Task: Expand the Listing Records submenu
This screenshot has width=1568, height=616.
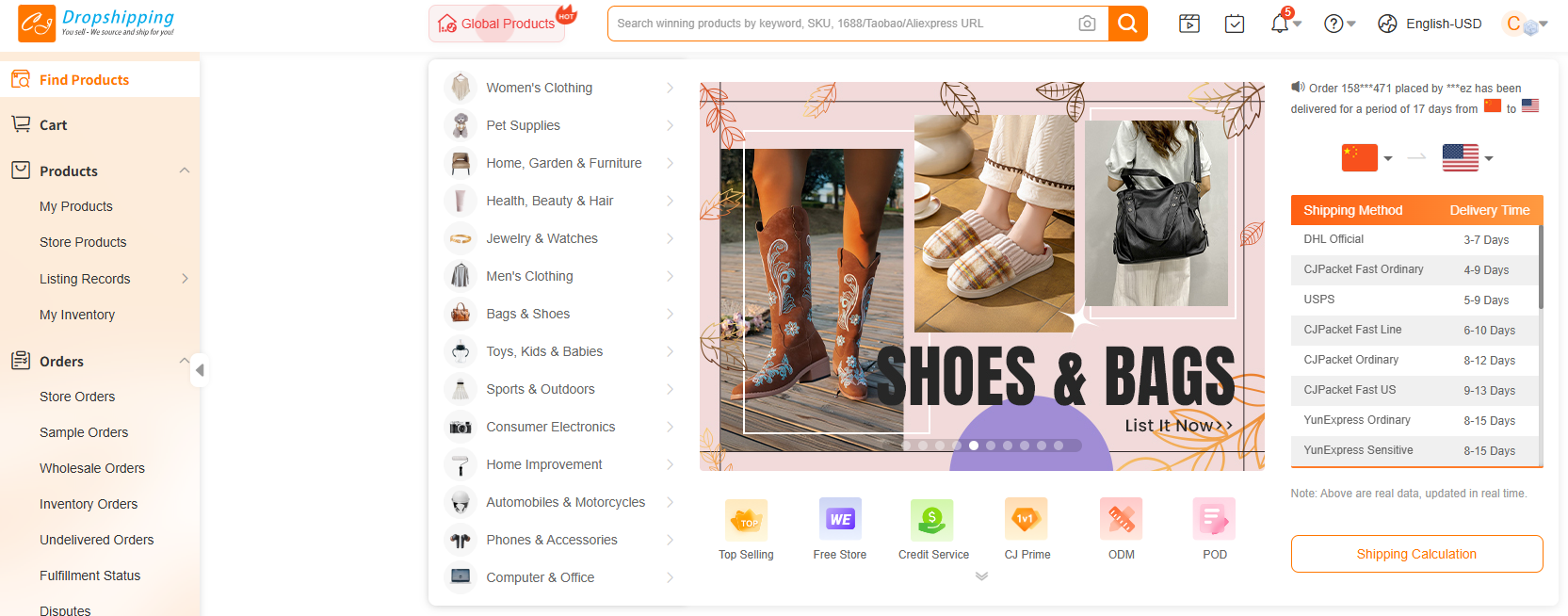Action: click(x=185, y=279)
